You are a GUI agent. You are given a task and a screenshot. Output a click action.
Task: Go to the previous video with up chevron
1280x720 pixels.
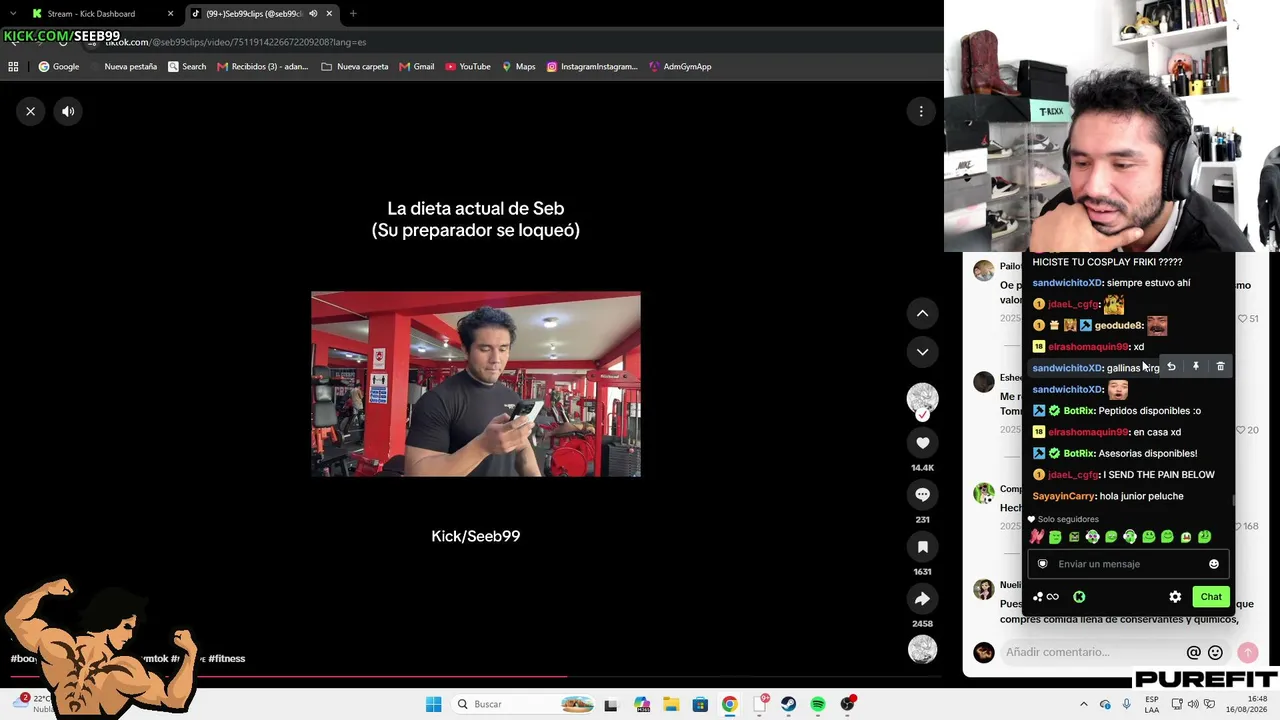(922, 314)
